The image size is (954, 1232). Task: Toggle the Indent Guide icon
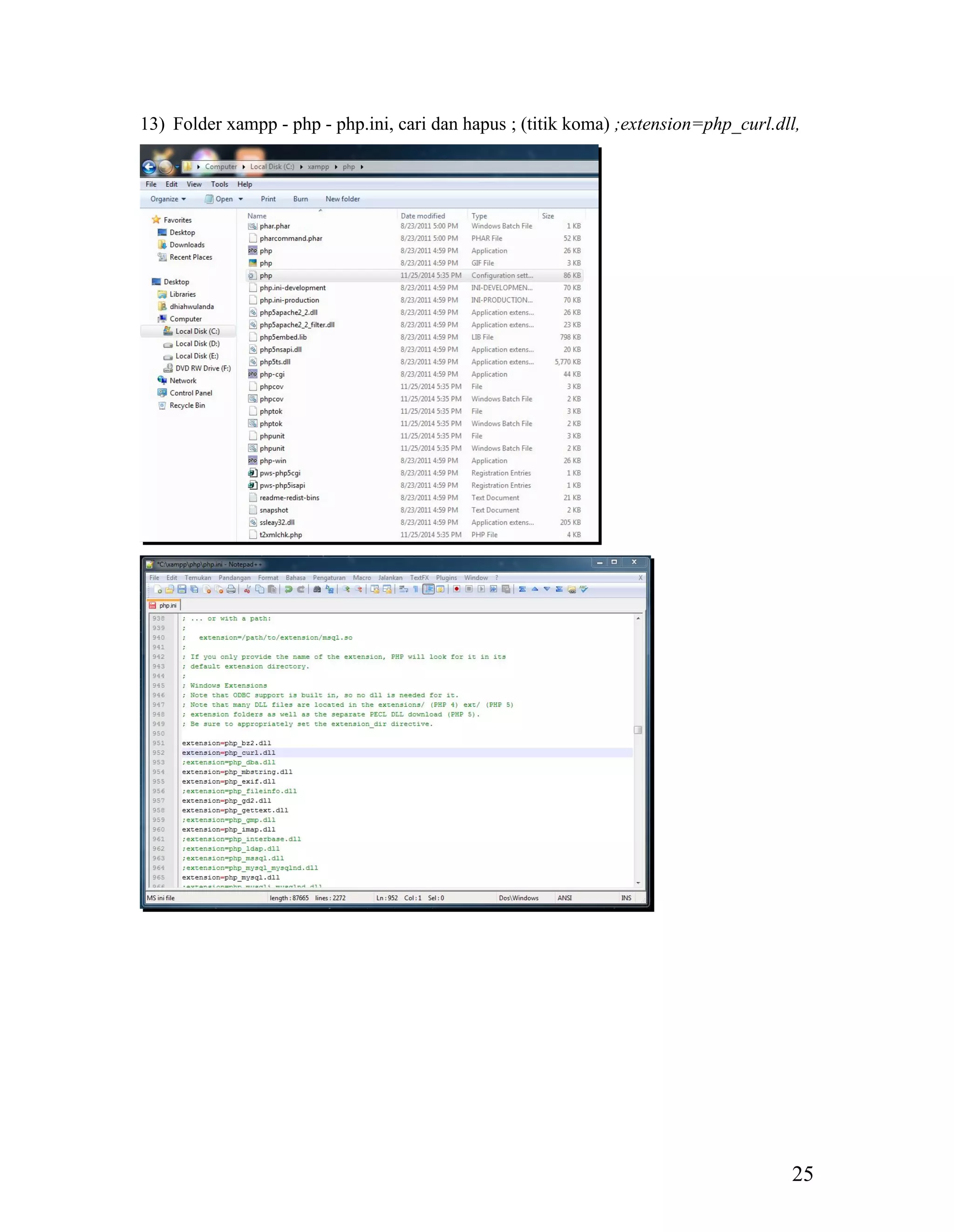[429, 589]
